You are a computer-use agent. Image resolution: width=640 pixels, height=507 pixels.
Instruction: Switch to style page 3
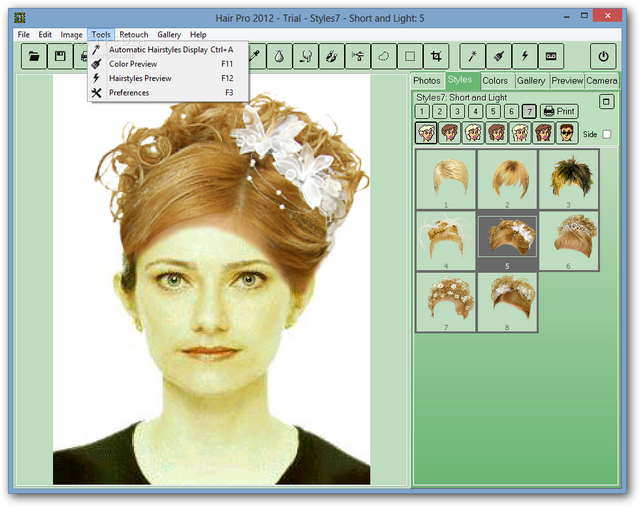(457, 111)
